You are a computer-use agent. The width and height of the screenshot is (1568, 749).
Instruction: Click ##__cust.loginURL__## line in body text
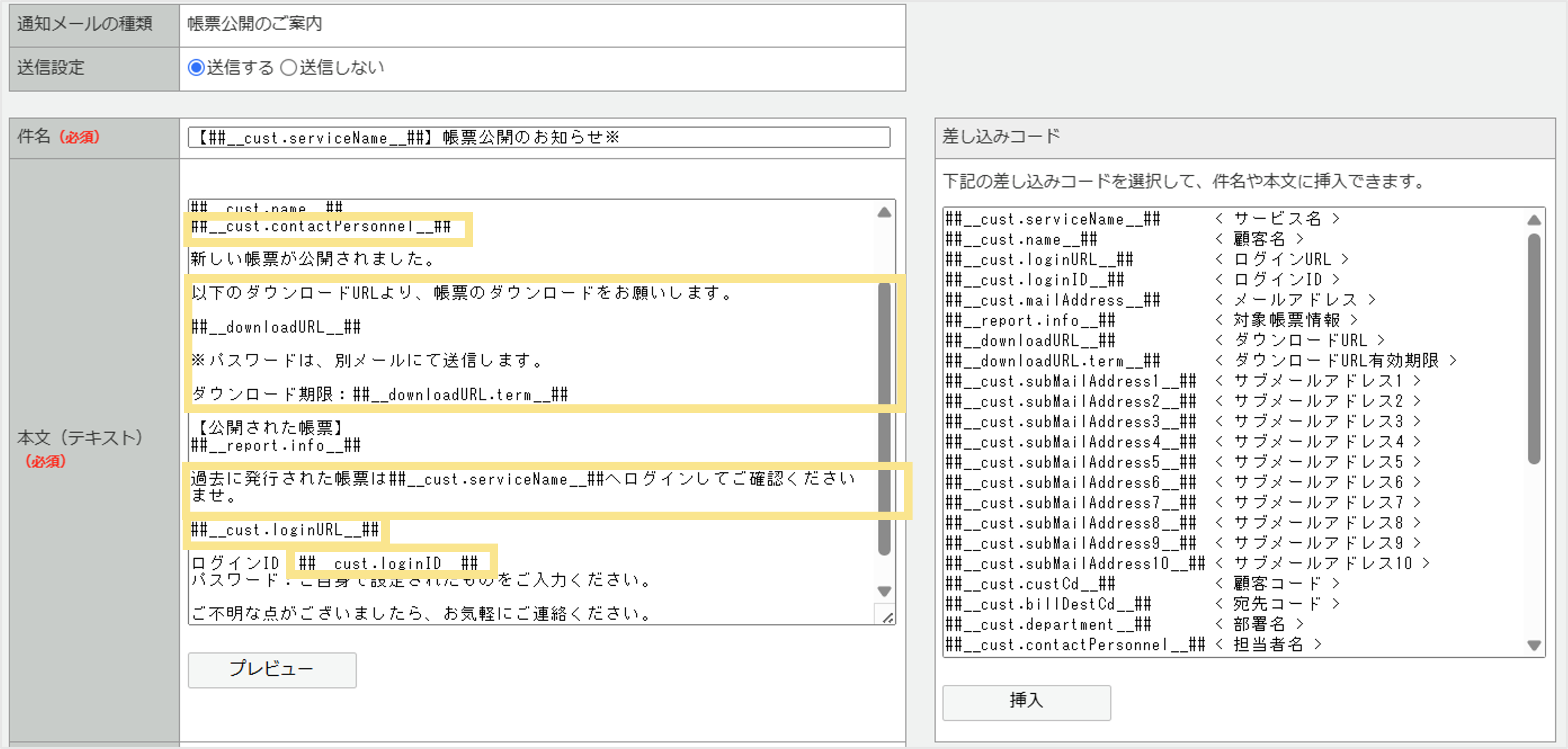(285, 530)
